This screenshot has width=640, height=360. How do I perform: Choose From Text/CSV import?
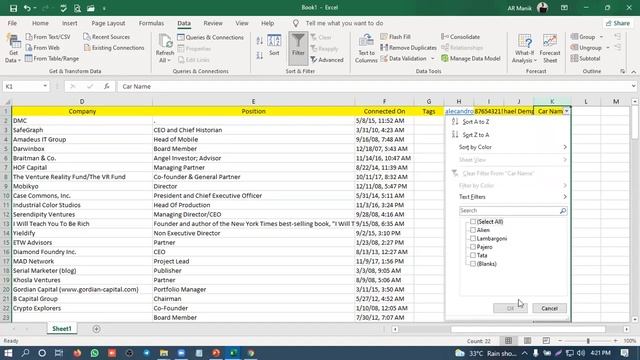click(48, 37)
